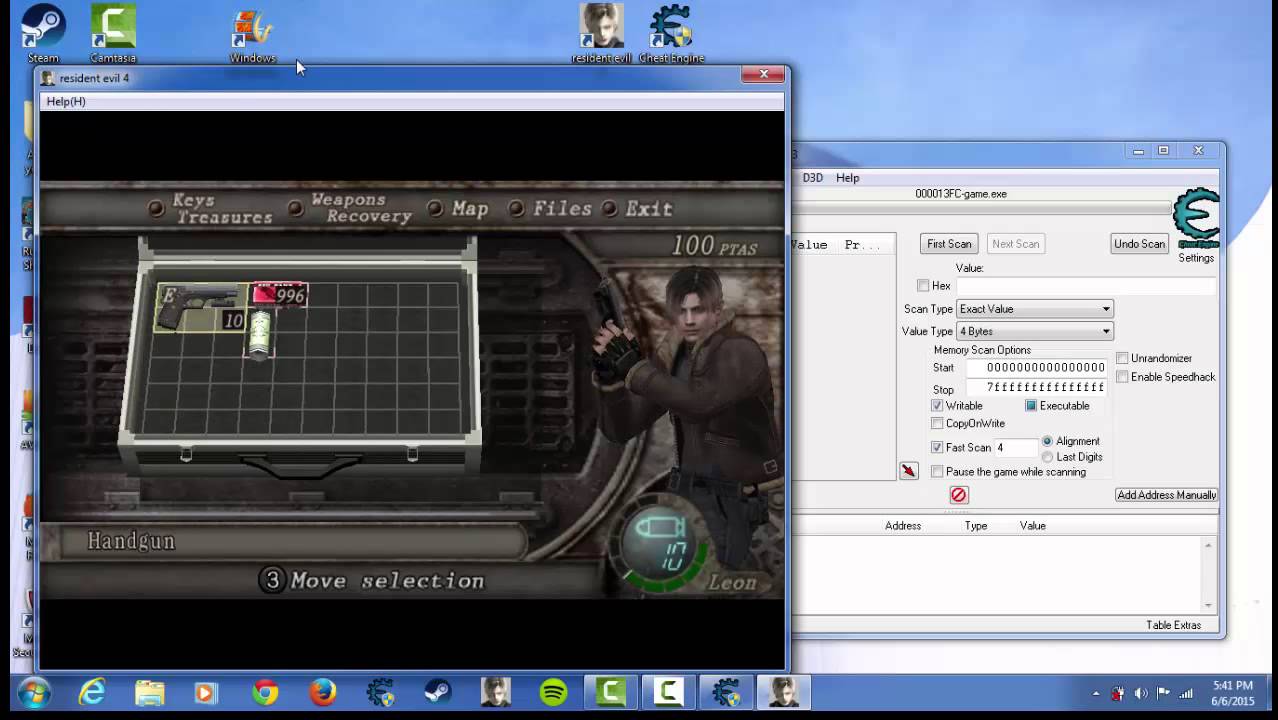Select the Alignment radio button
Viewport: 1278px width, 720px height.
coord(1047,441)
